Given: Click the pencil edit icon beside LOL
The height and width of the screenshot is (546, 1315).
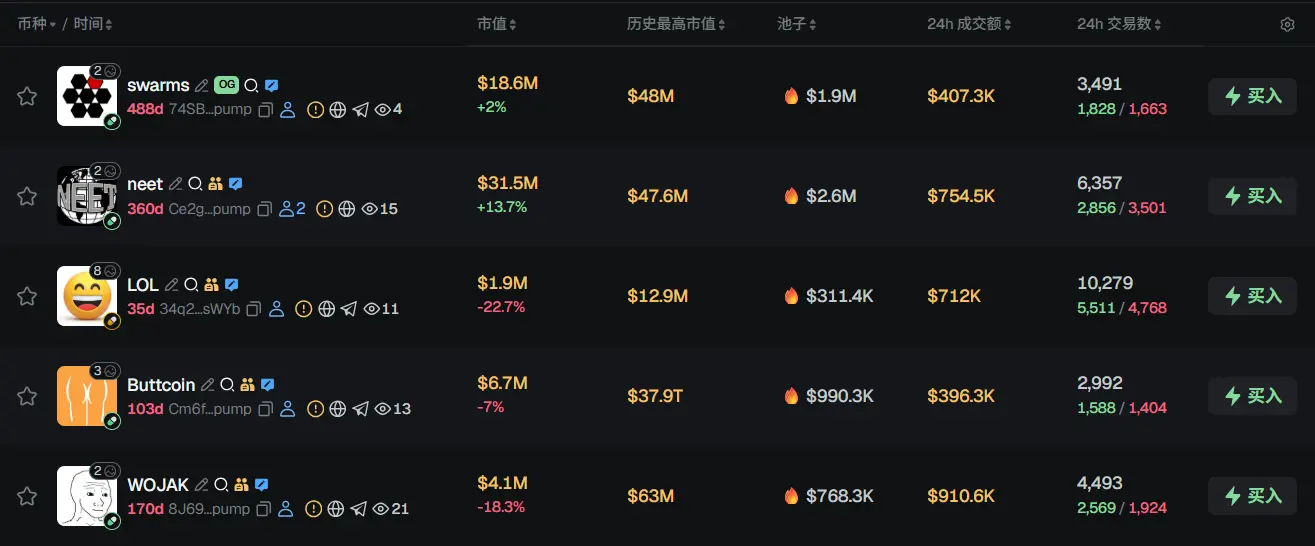Looking at the screenshot, I should 171,285.
